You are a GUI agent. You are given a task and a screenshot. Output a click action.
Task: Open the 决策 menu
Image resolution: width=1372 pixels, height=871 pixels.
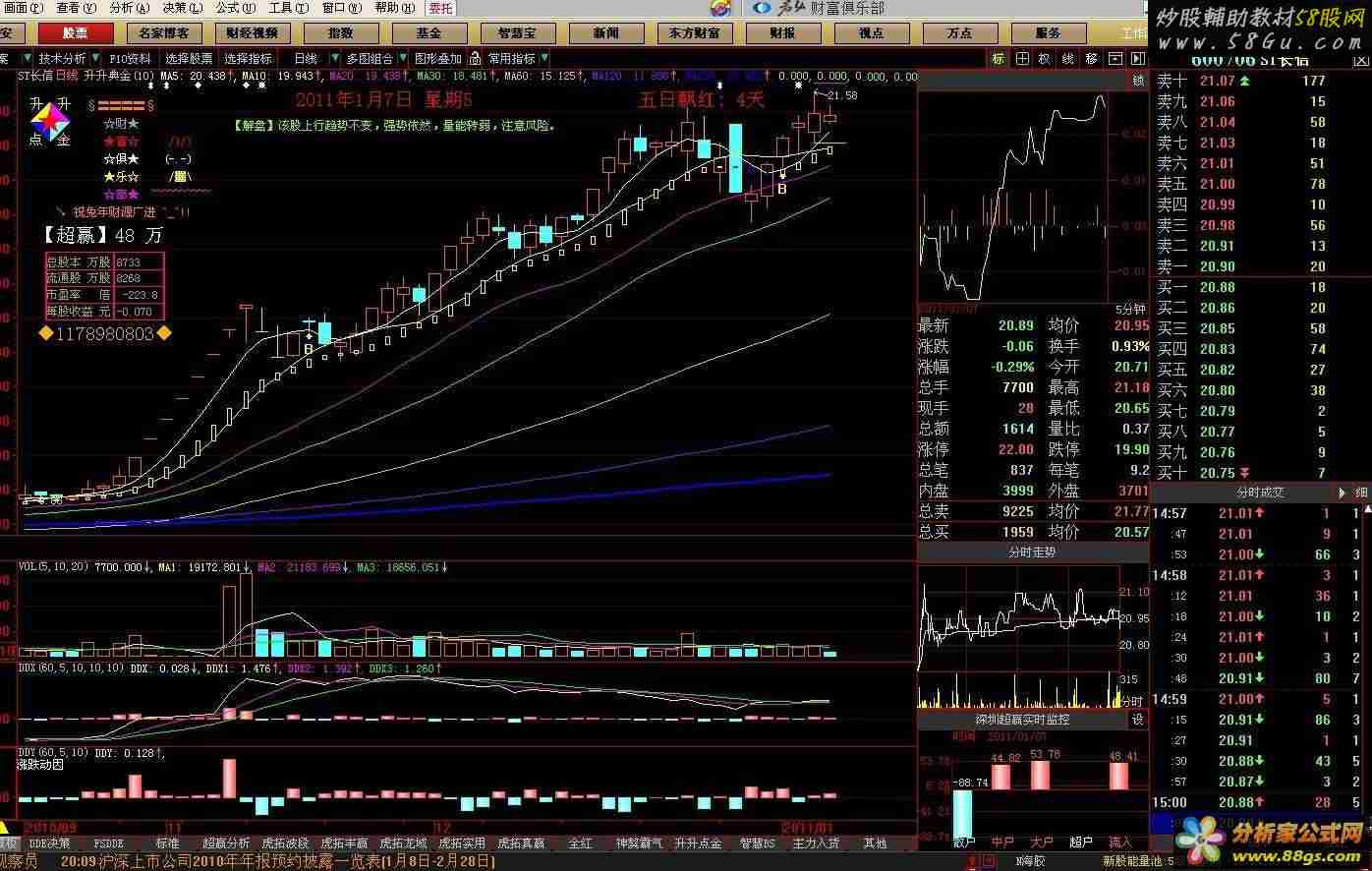[x=182, y=8]
